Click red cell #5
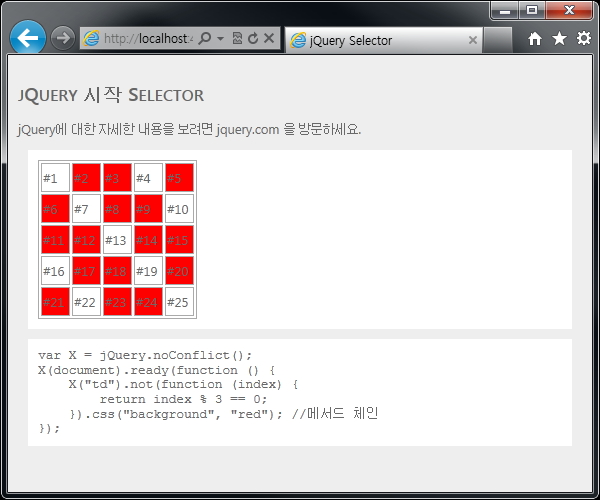 tap(179, 178)
